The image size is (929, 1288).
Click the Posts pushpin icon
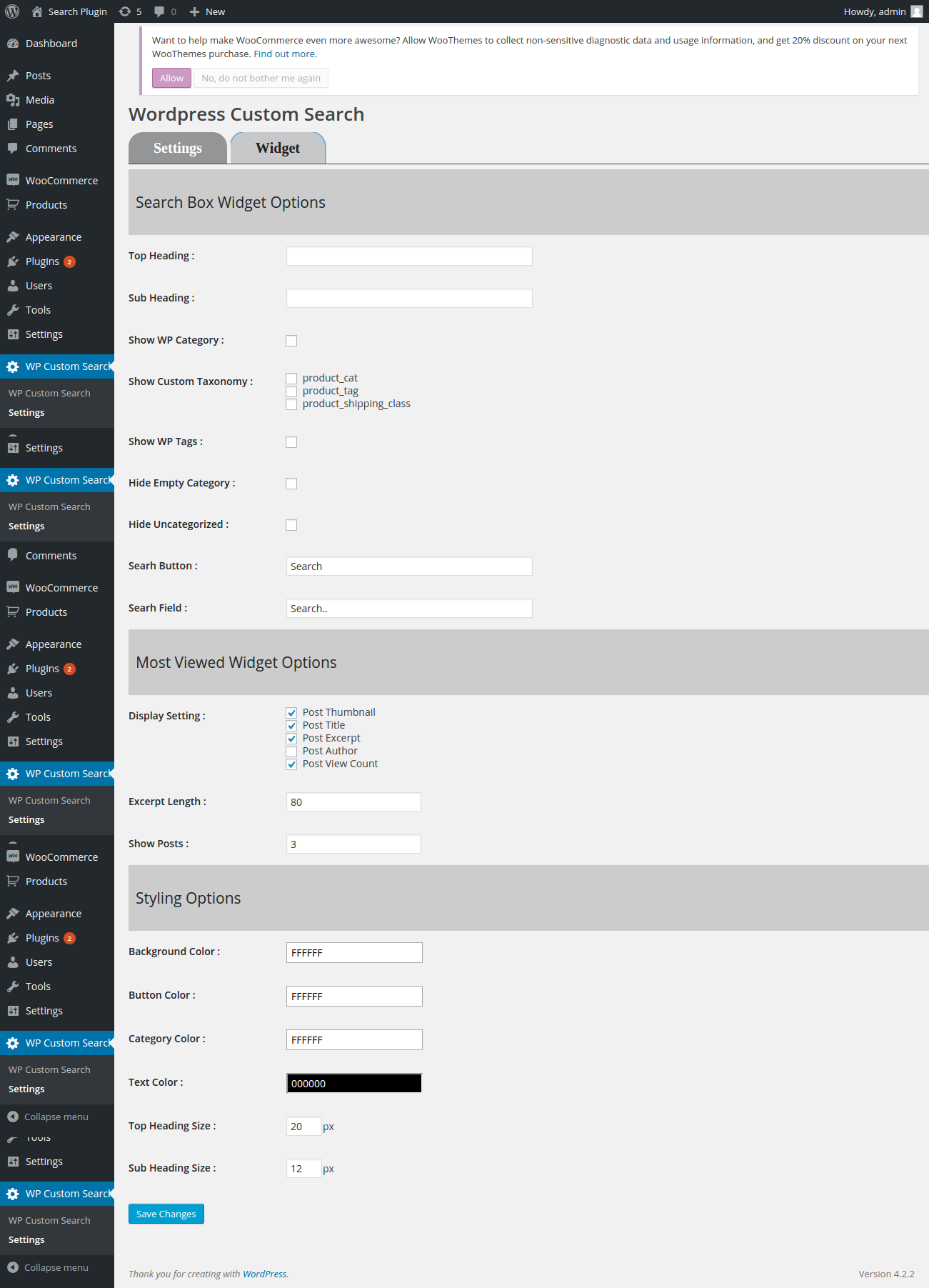(x=13, y=76)
